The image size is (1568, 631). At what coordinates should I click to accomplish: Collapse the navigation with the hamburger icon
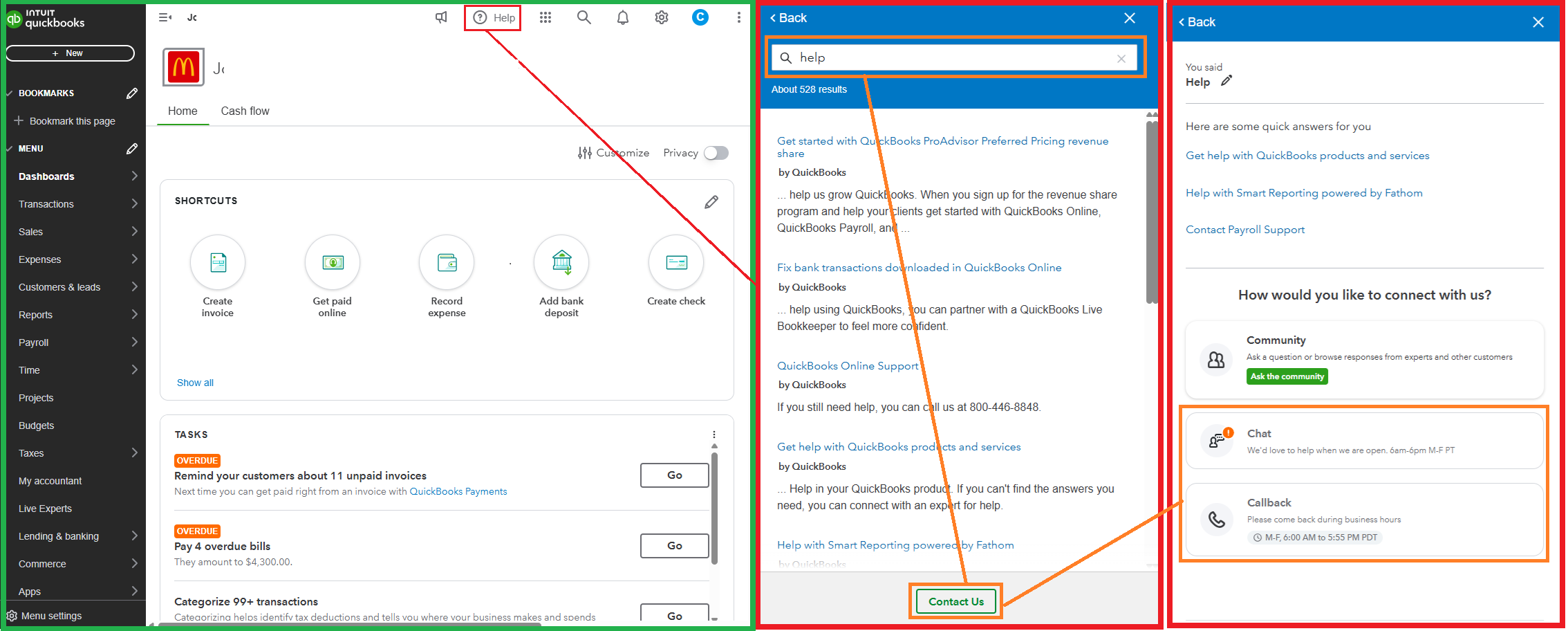point(165,17)
